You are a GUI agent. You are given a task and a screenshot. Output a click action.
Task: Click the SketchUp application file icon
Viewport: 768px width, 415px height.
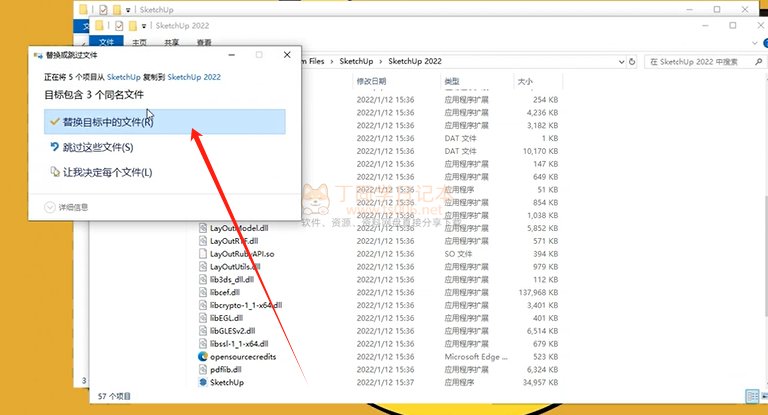coord(202,382)
